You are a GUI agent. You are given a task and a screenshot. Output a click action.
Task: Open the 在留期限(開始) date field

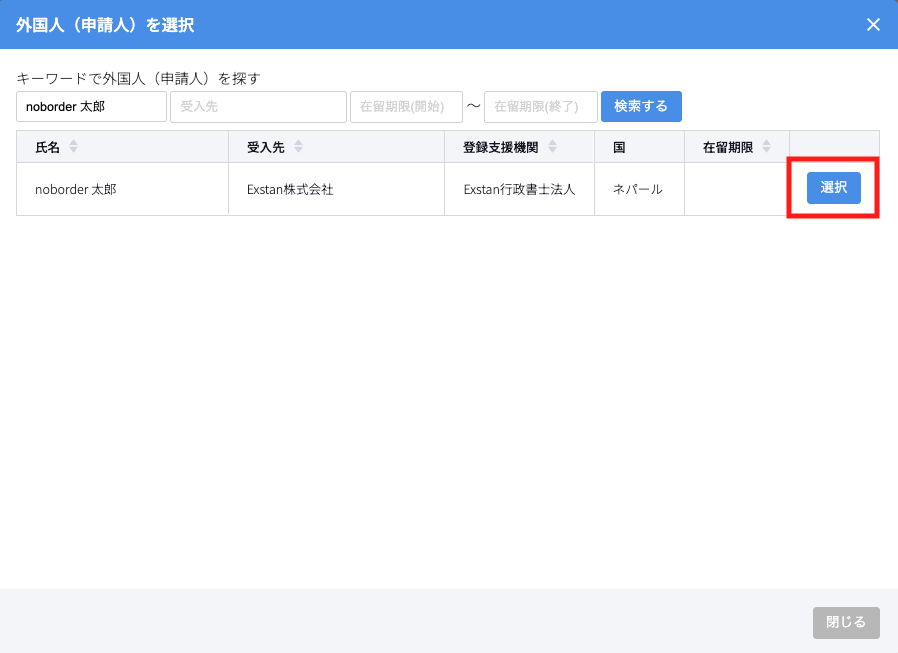[405, 107]
